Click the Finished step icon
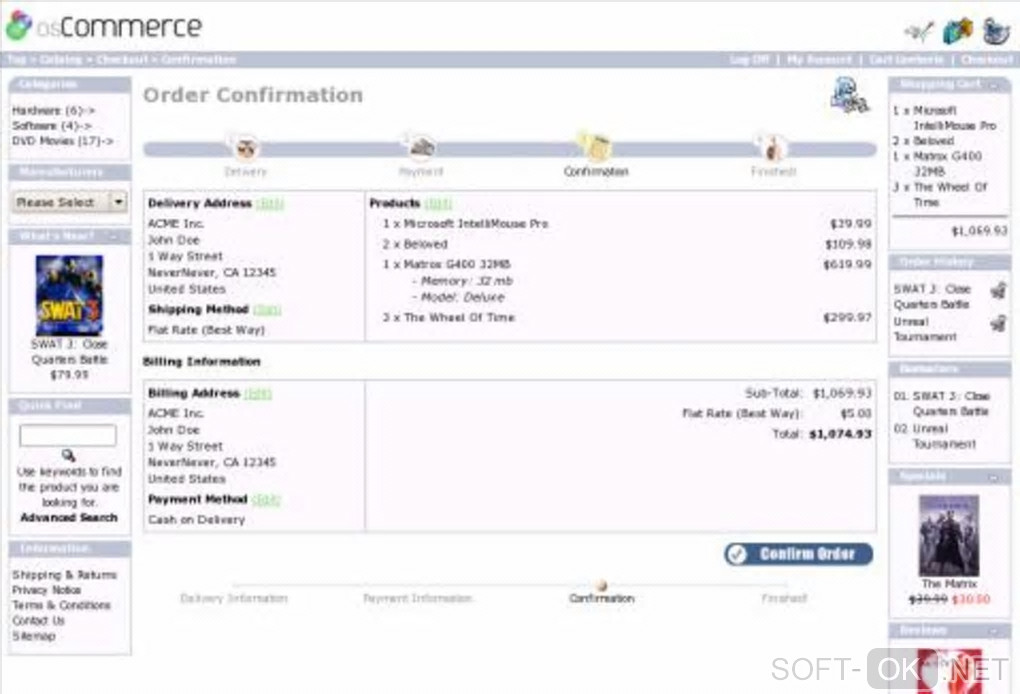The image size is (1020, 694). click(x=773, y=148)
